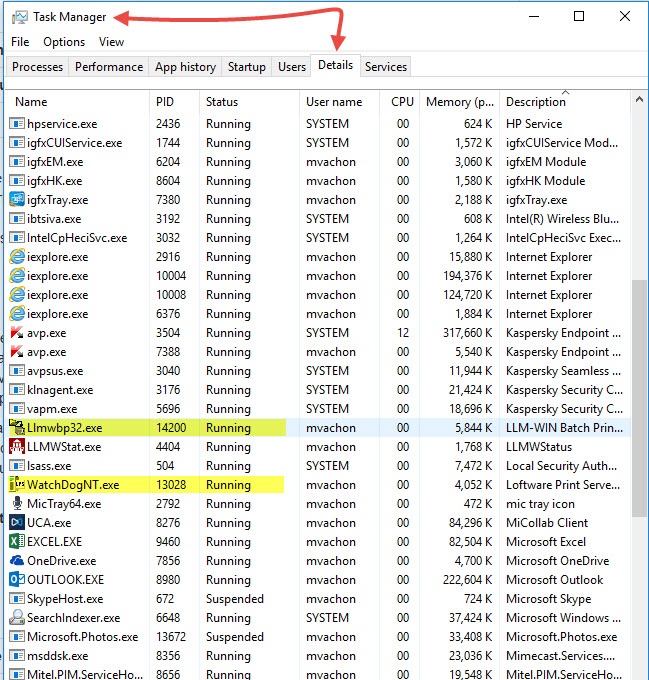Switch to the Users tab
Screen dimensions: 649x680
(x=292, y=67)
